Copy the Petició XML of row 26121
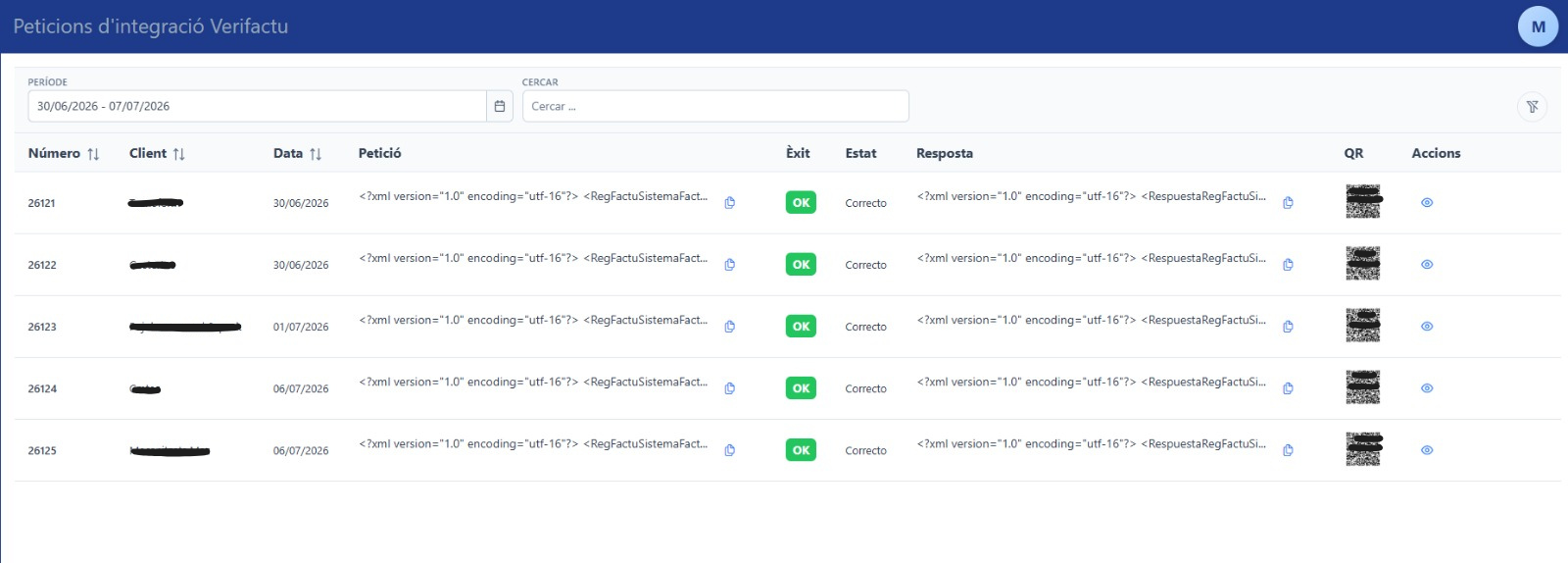 [730, 203]
